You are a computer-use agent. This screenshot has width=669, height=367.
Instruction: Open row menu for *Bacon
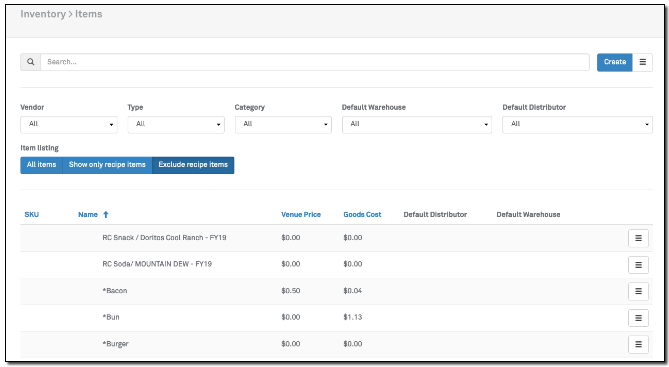[638, 291]
